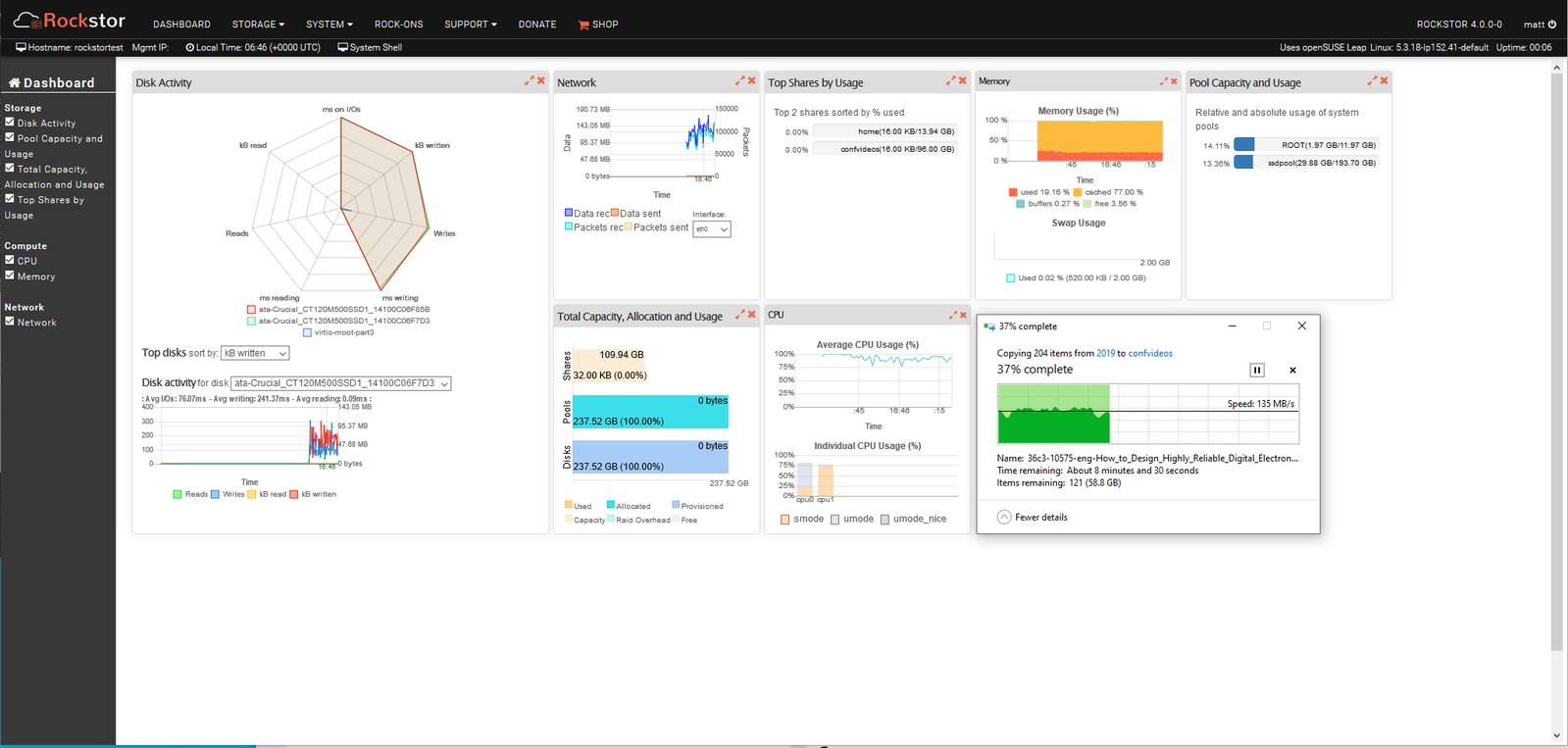Click the ROOT pool usage bar

coord(1306,145)
